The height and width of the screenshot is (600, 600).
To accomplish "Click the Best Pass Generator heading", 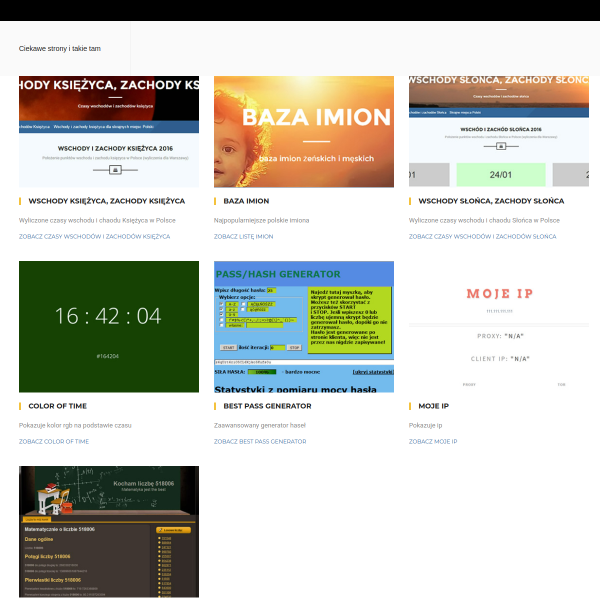I will click(x=267, y=406).
